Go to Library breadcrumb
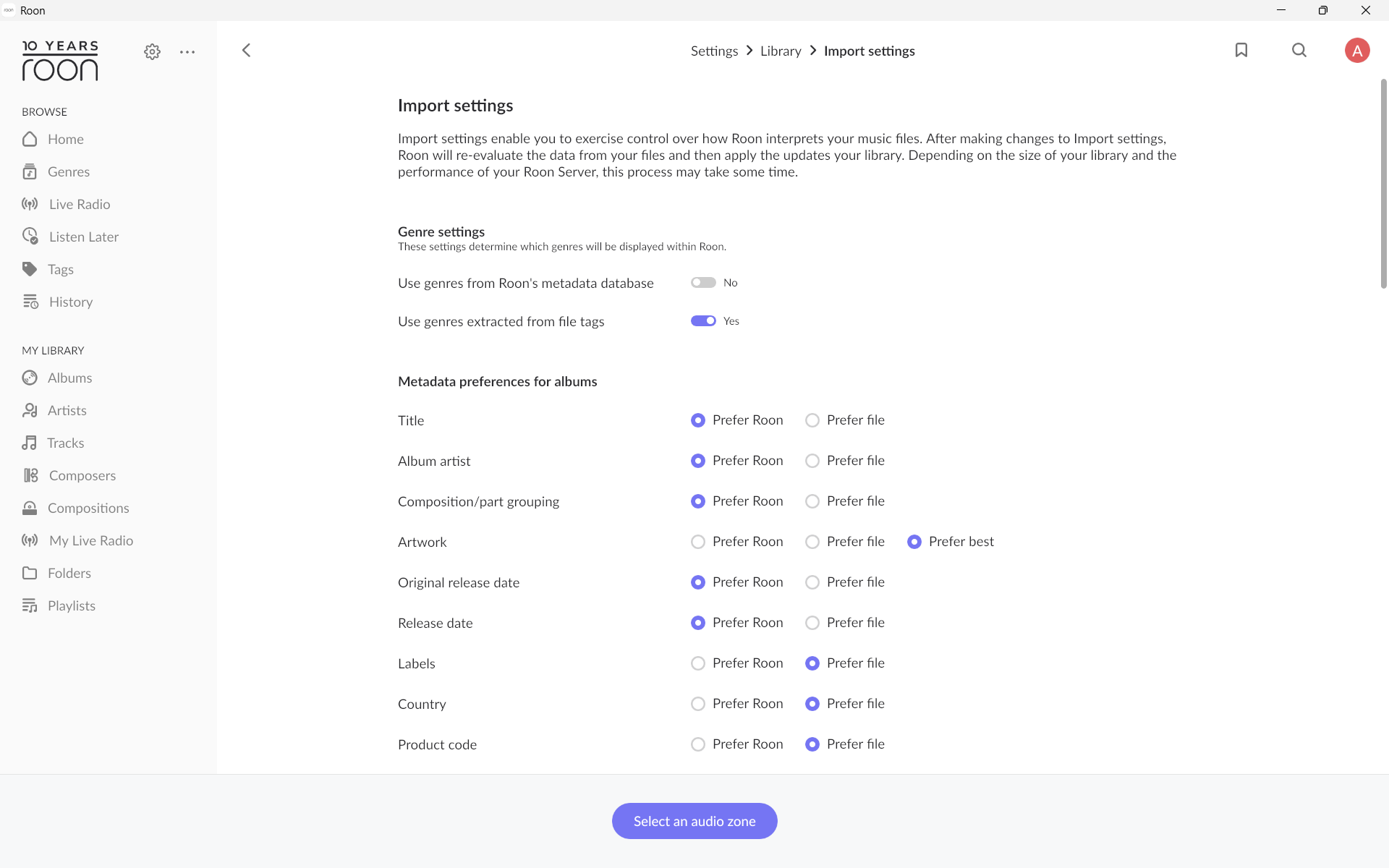The height and width of the screenshot is (868, 1389). click(x=781, y=51)
